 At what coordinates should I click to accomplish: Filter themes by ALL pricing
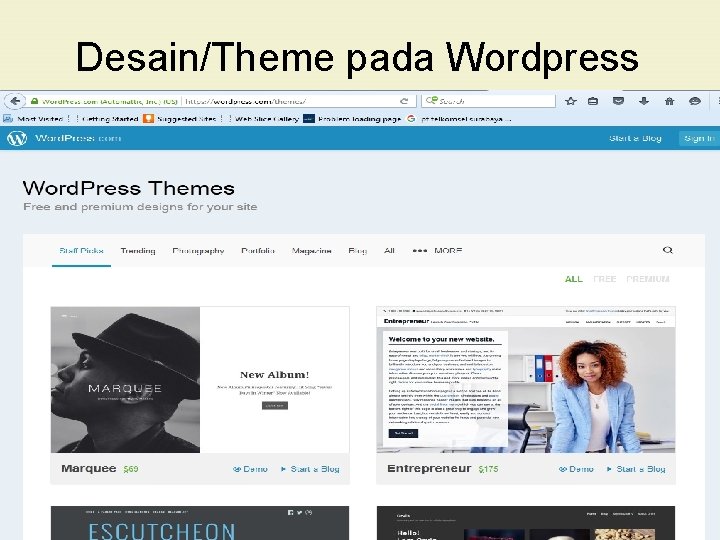point(574,279)
